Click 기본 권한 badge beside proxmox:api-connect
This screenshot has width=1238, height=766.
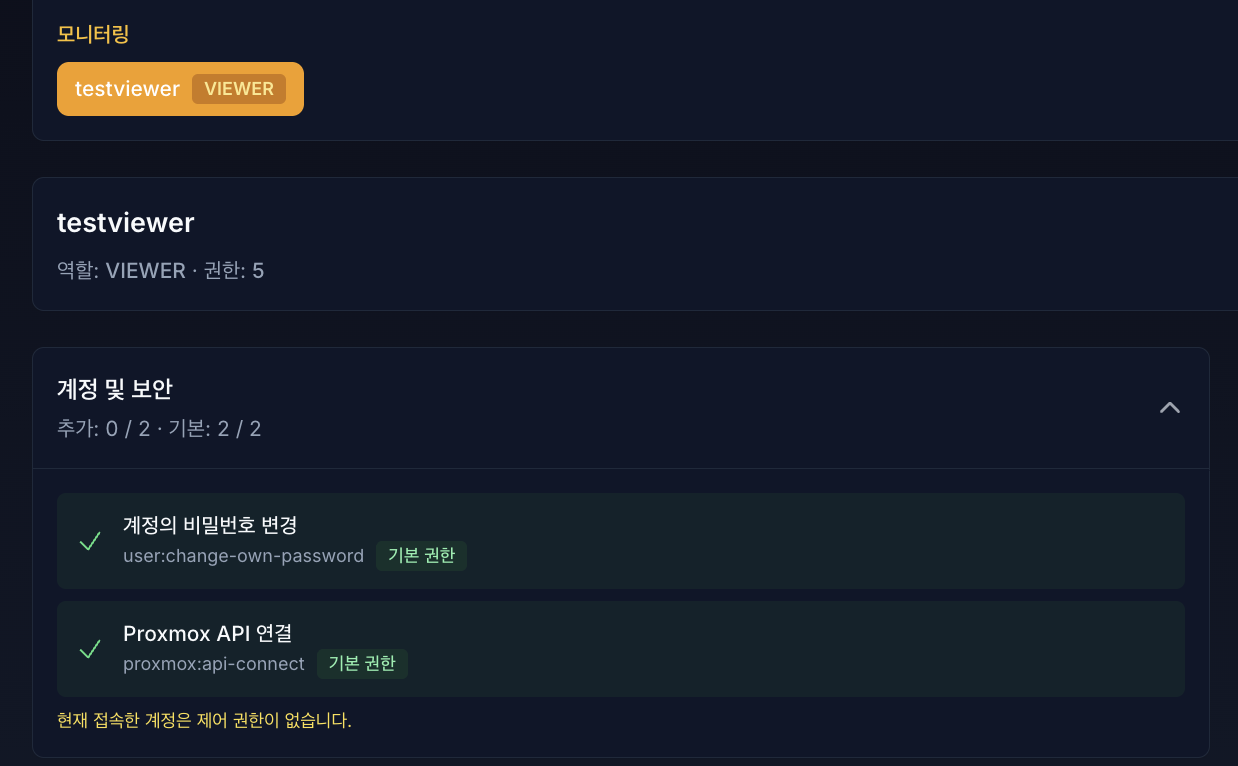(x=362, y=664)
